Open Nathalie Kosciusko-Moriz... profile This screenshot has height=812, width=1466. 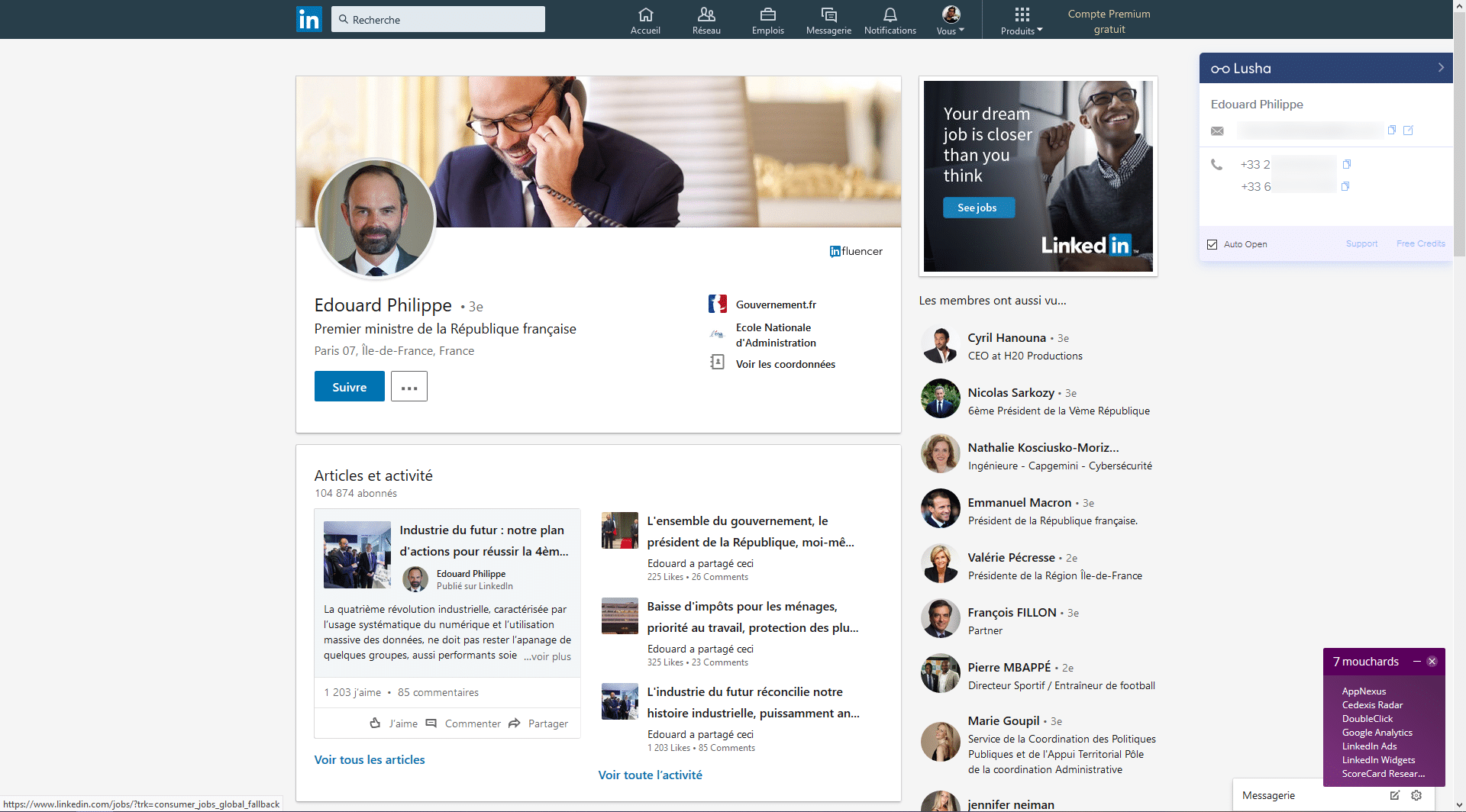click(1043, 448)
